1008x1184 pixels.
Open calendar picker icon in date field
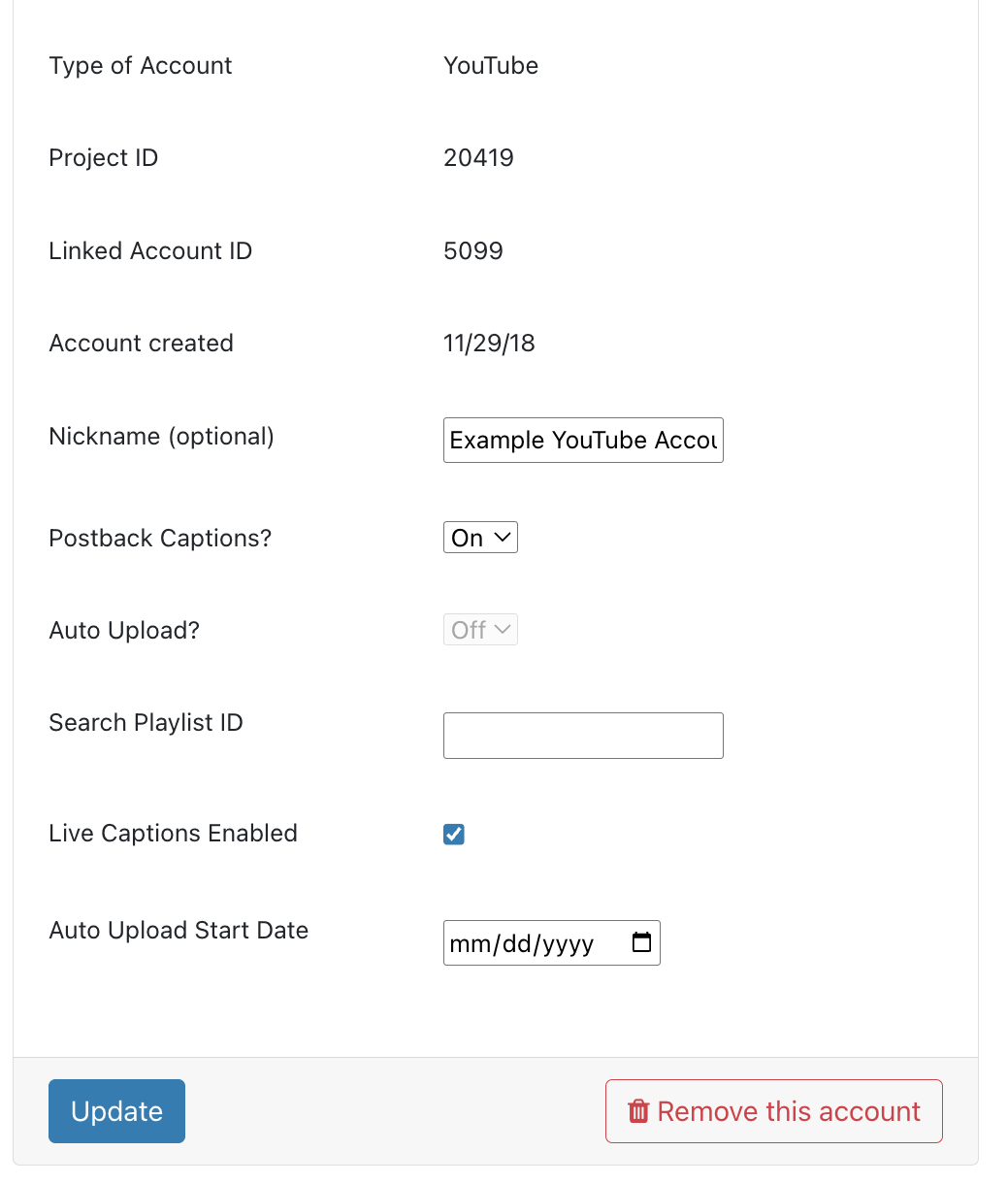pos(641,942)
